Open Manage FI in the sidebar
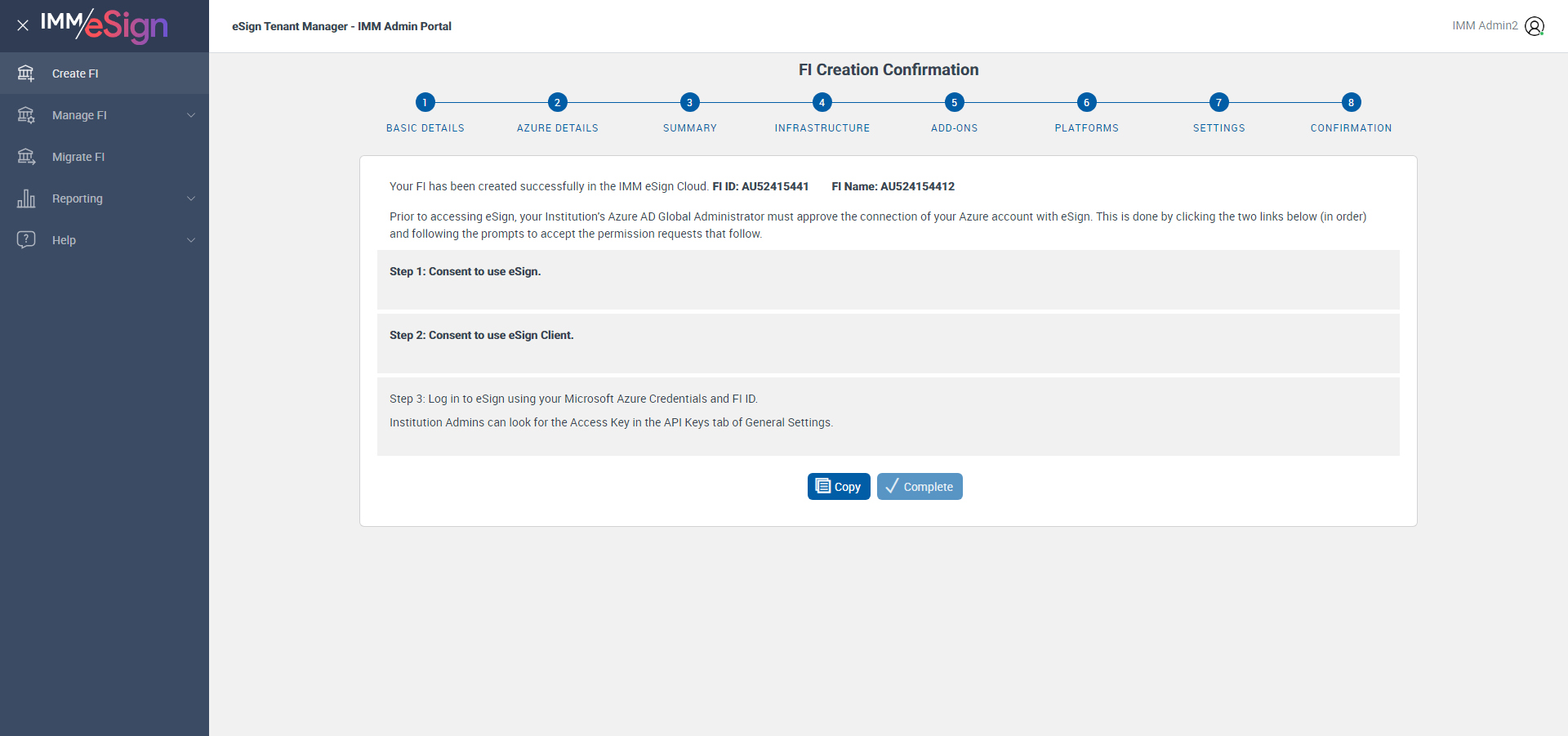The image size is (1568, 736). (105, 115)
